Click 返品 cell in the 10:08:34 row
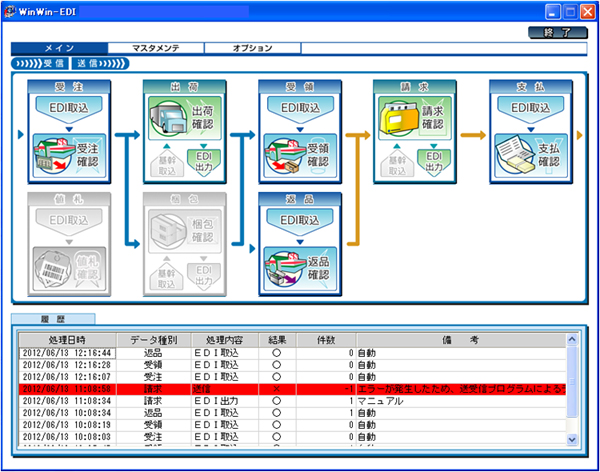Viewport: 600px width, 472px height. point(153,413)
